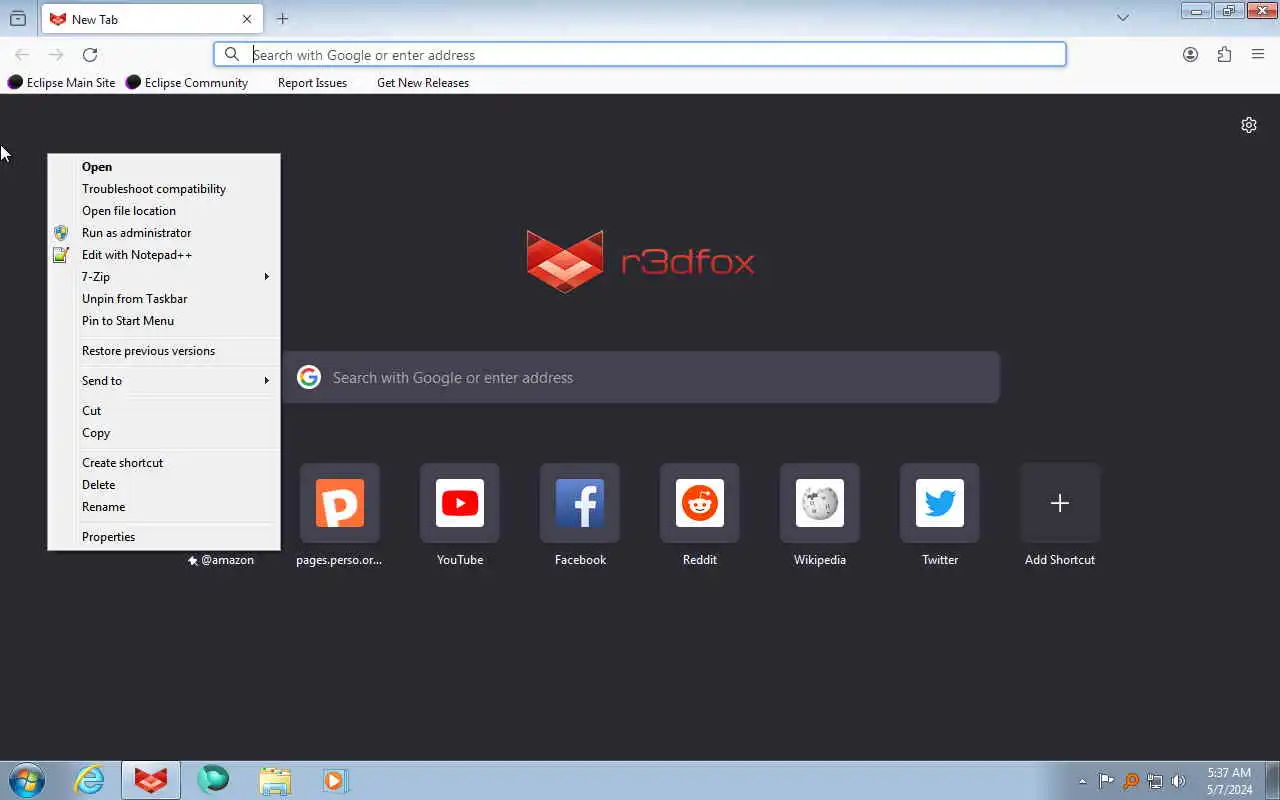Show hidden system tray icons
1280x800 pixels.
(x=1082, y=781)
